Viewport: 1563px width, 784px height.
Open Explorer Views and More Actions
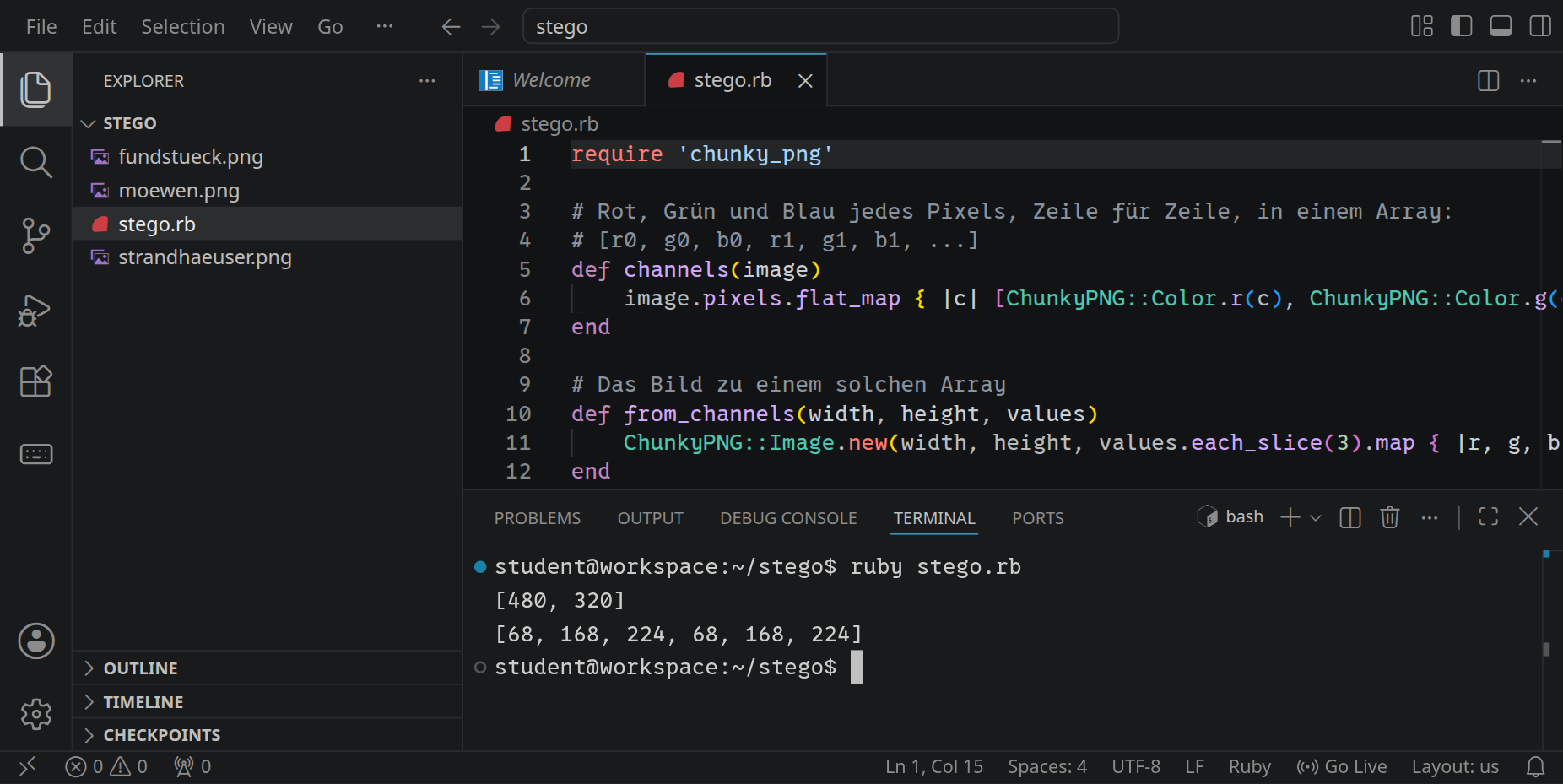427,81
